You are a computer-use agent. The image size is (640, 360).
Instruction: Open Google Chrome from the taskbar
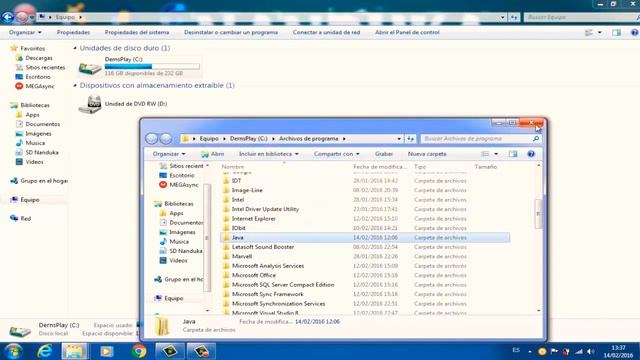pyautogui.click(x=139, y=351)
